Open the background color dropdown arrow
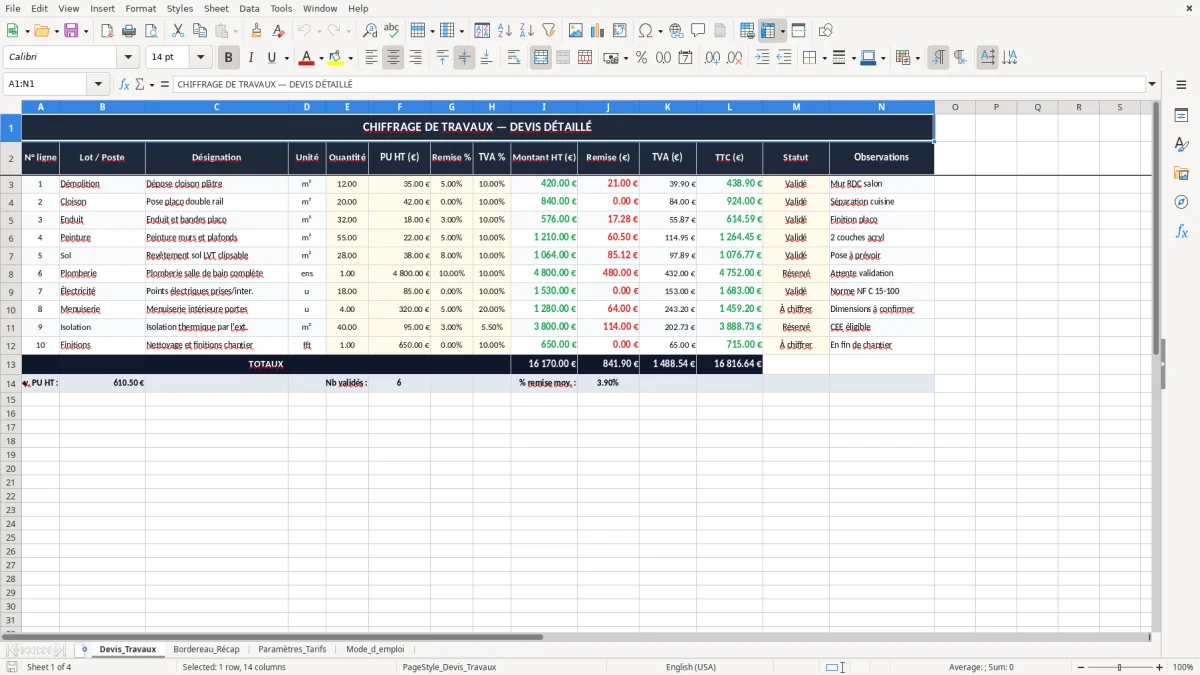 pyautogui.click(x=350, y=58)
